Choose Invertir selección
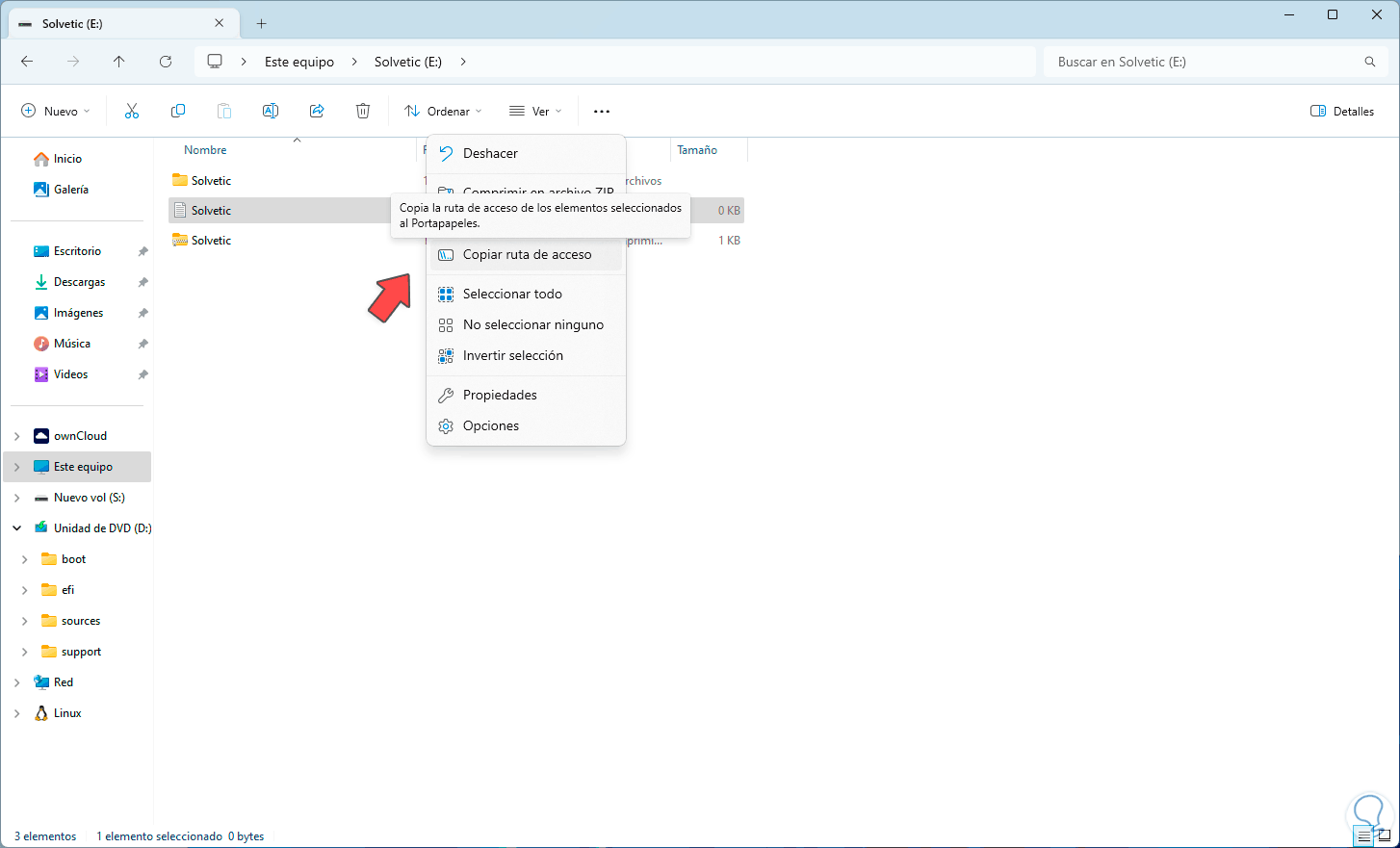 pos(526,356)
